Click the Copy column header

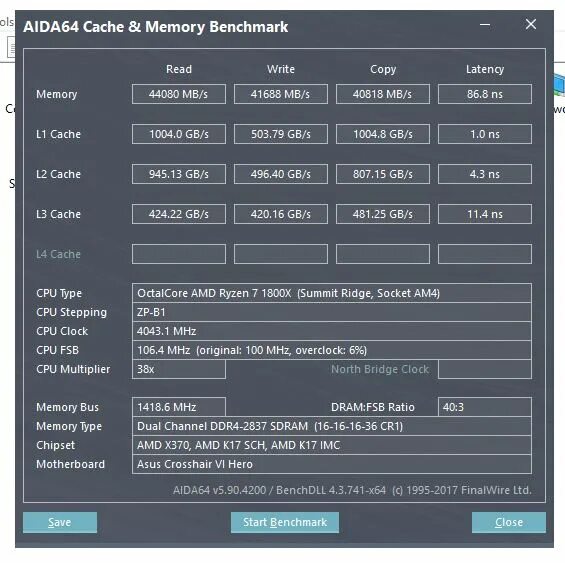(x=383, y=69)
